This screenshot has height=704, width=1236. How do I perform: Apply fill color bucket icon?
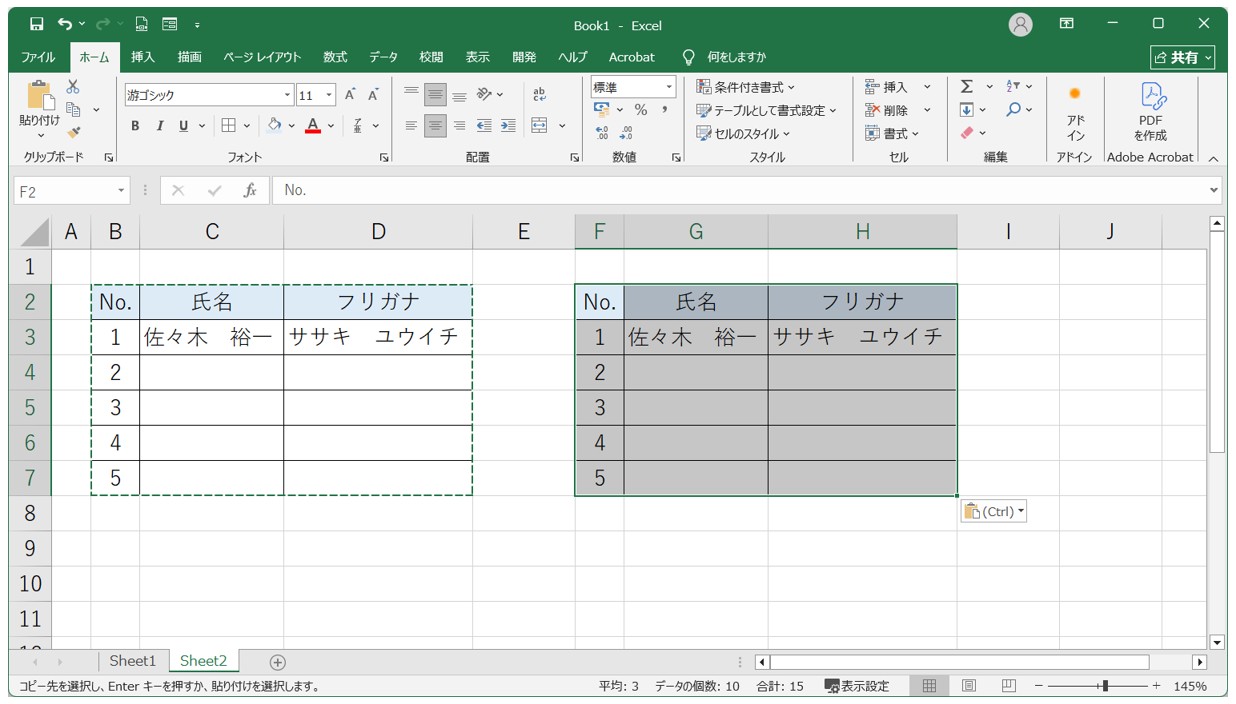tap(274, 126)
